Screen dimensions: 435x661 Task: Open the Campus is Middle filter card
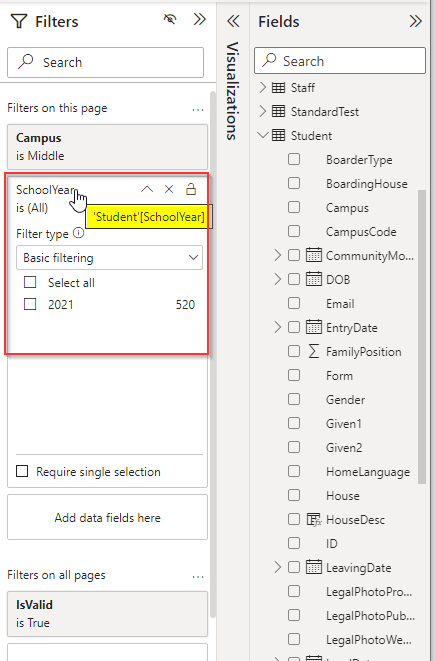[x=107, y=147]
